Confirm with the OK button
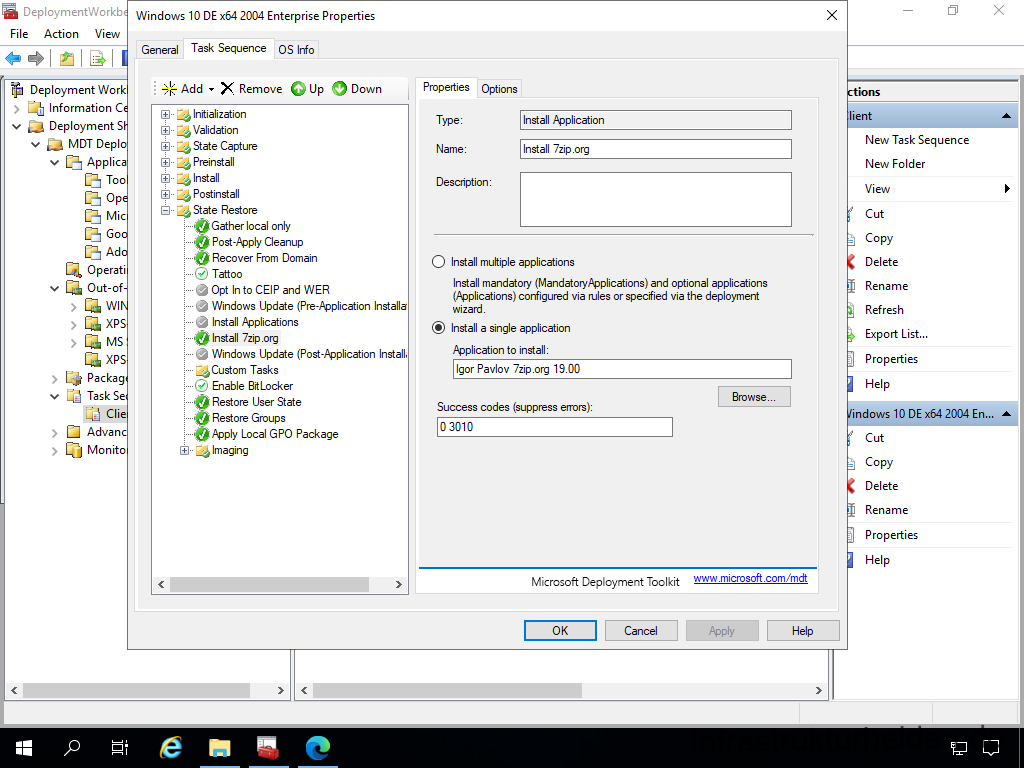The width and height of the screenshot is (1024, 768). tap(560, 631)
